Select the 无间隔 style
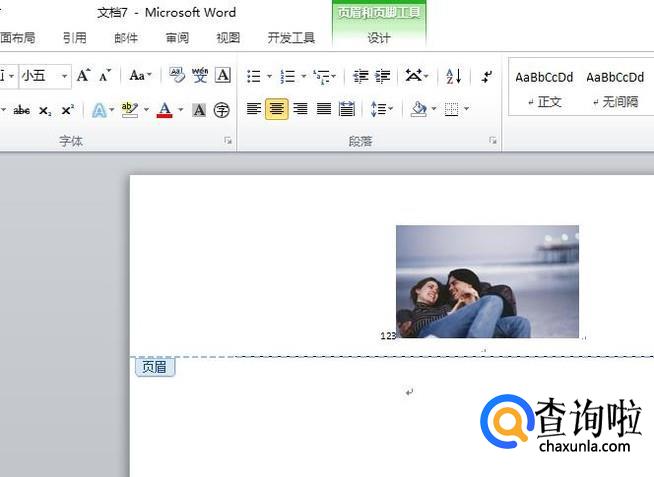This screenshot has height=477, width=654. (615, 89)
